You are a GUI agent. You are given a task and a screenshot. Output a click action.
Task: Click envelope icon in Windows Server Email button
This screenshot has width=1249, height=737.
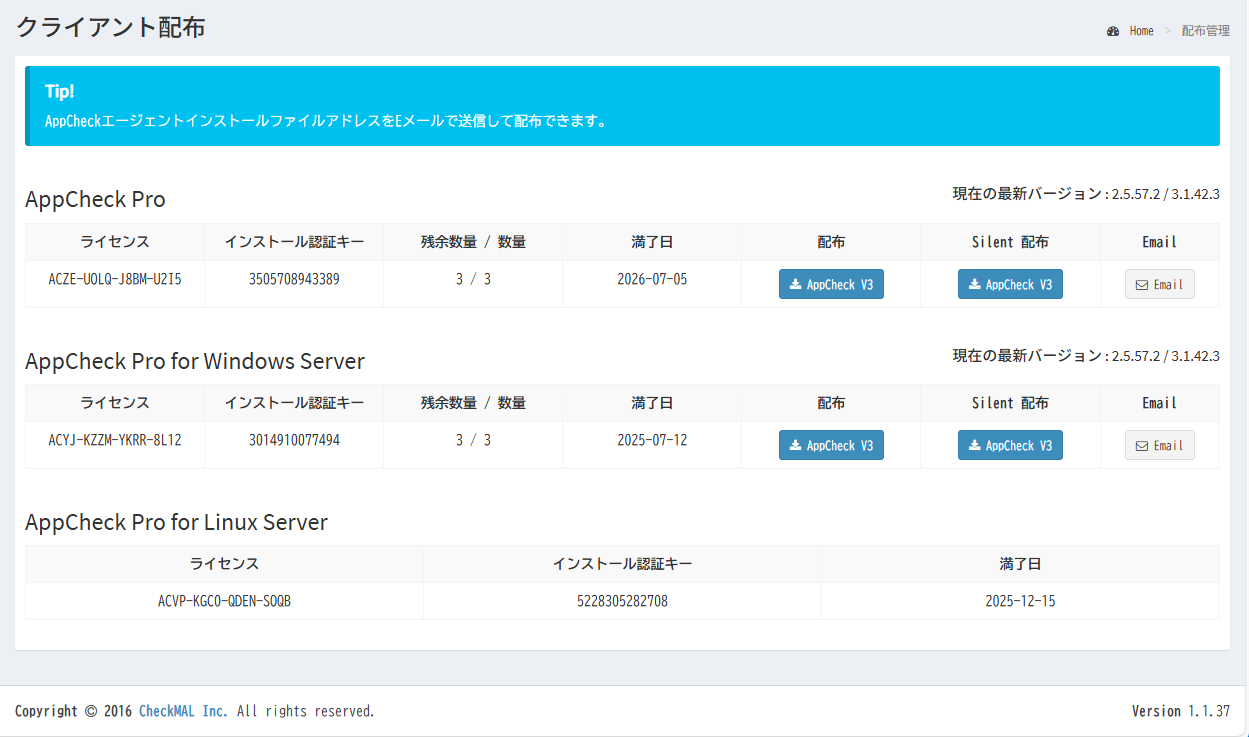point(1141,446)
